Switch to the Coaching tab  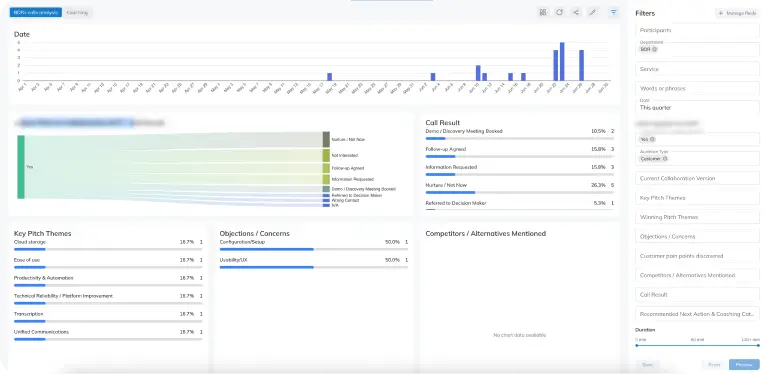click(77, 12)
